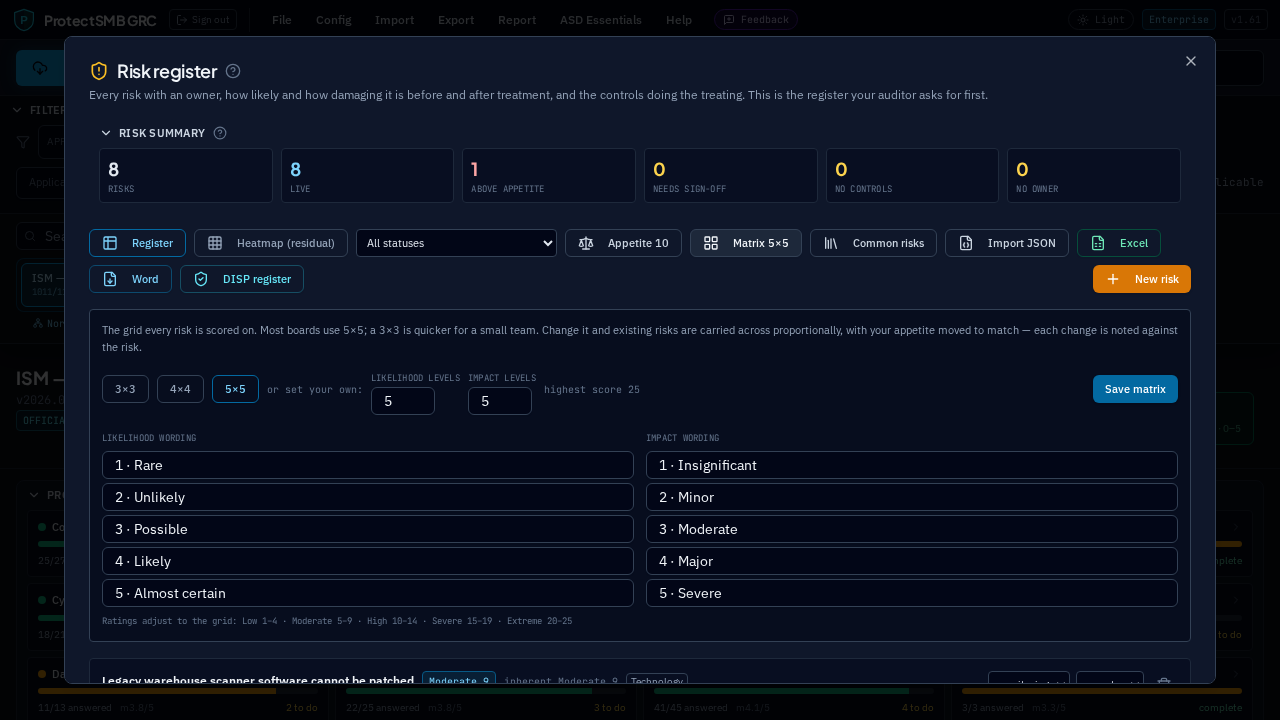Create a New risk

click(x=1142, y=279)
